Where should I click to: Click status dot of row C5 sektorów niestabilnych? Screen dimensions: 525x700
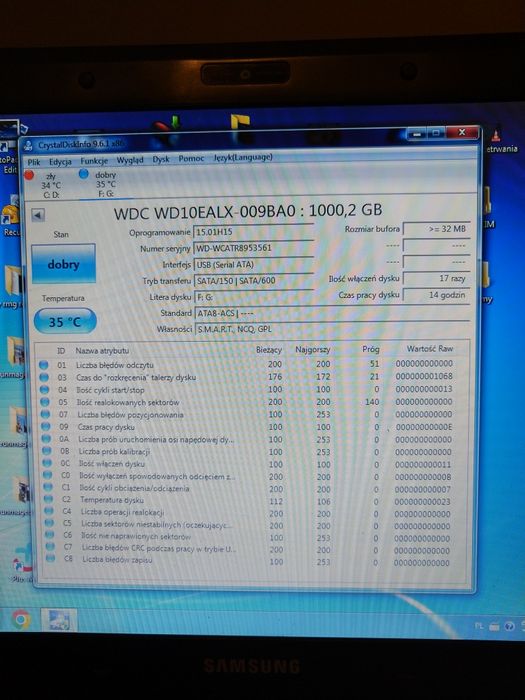[49, 523]
